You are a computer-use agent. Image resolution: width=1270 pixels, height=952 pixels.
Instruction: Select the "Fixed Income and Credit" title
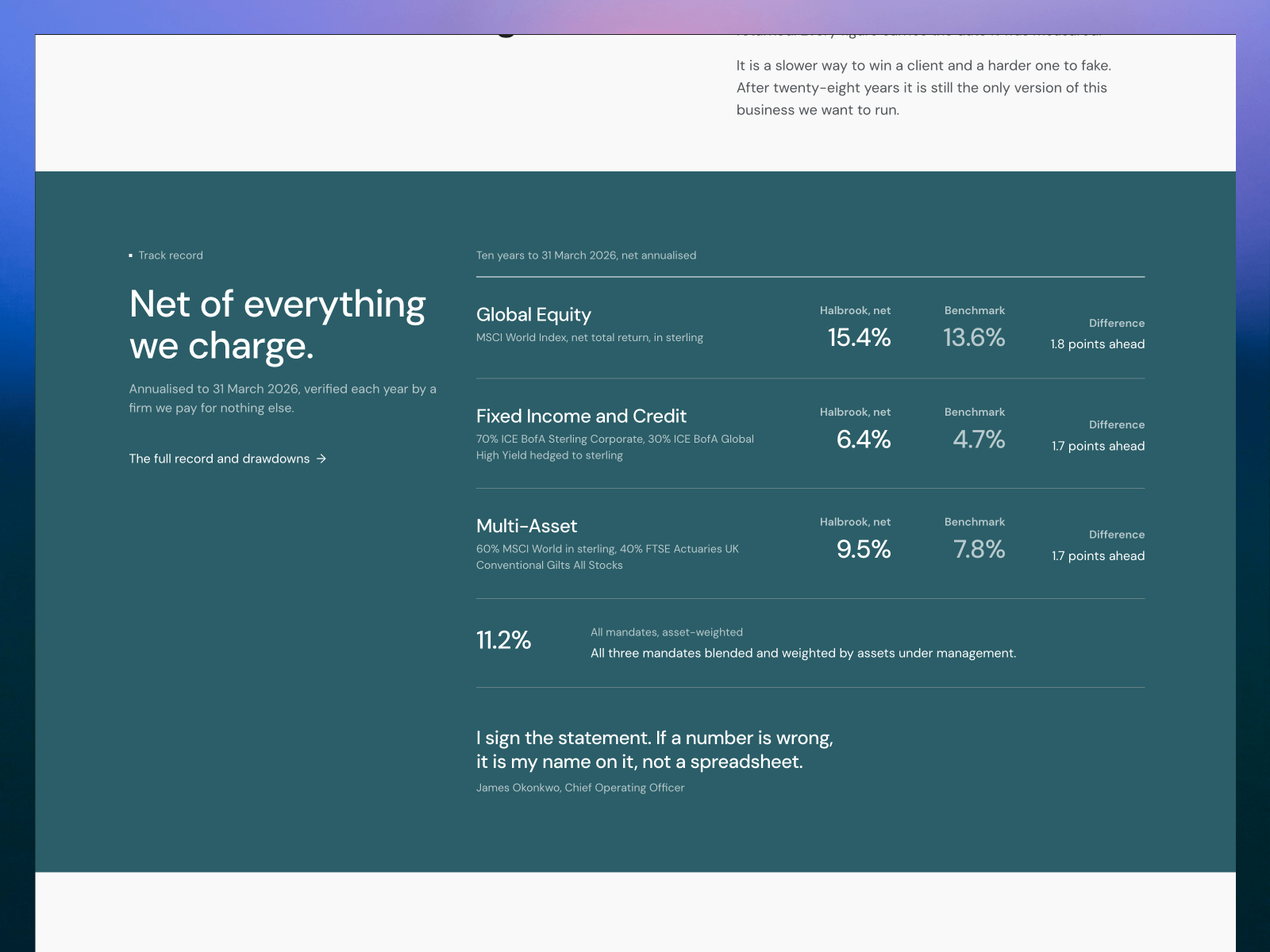click(581, 416)
